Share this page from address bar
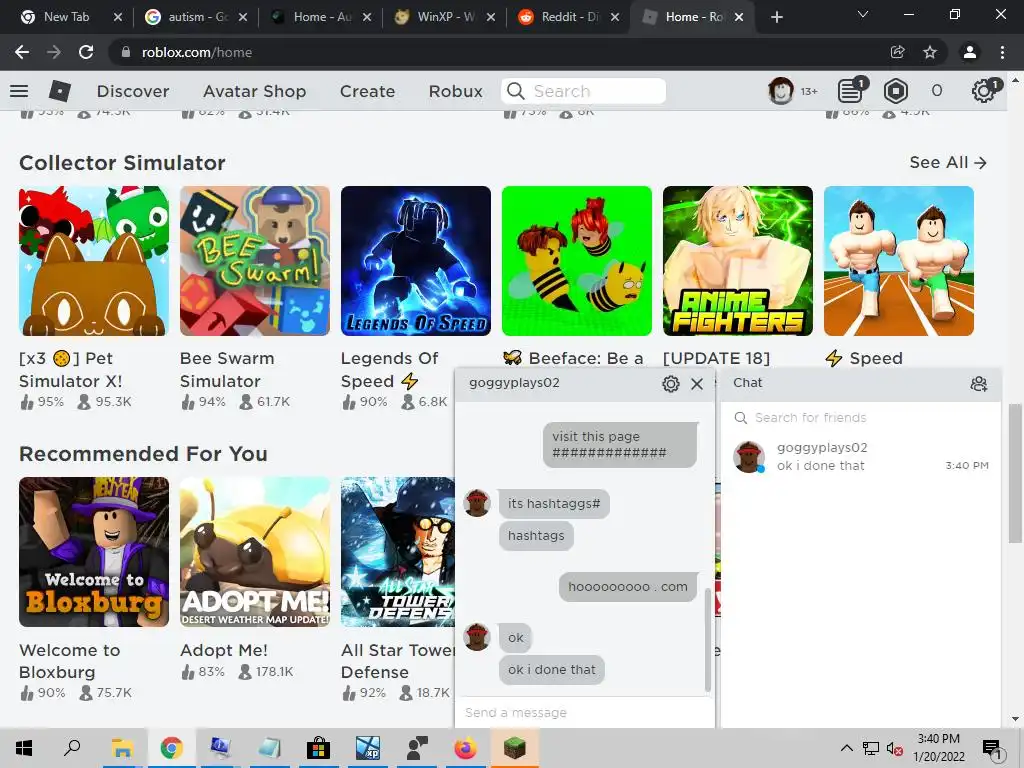The height and width of the screenshot is (768, 1024). click(x=897, y=52)
